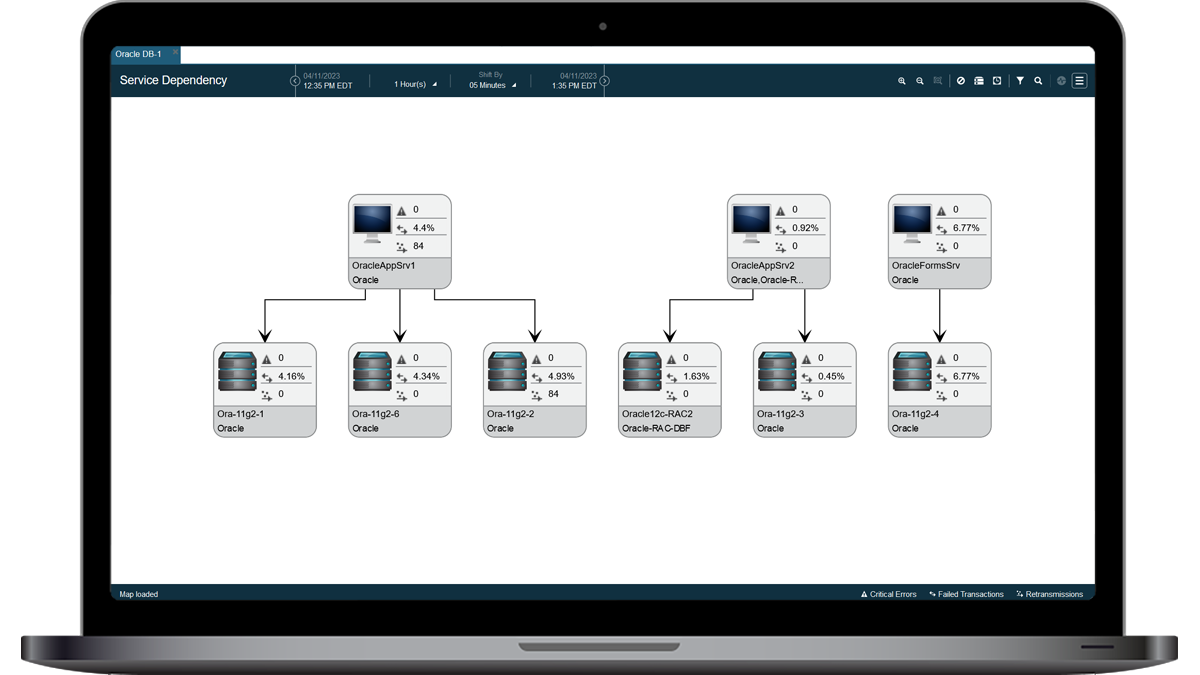This screenshot has width=1200, height=675.
Task: Expand the 1 Hour(s) duration dropdown
Action: [x=416, y=85]
